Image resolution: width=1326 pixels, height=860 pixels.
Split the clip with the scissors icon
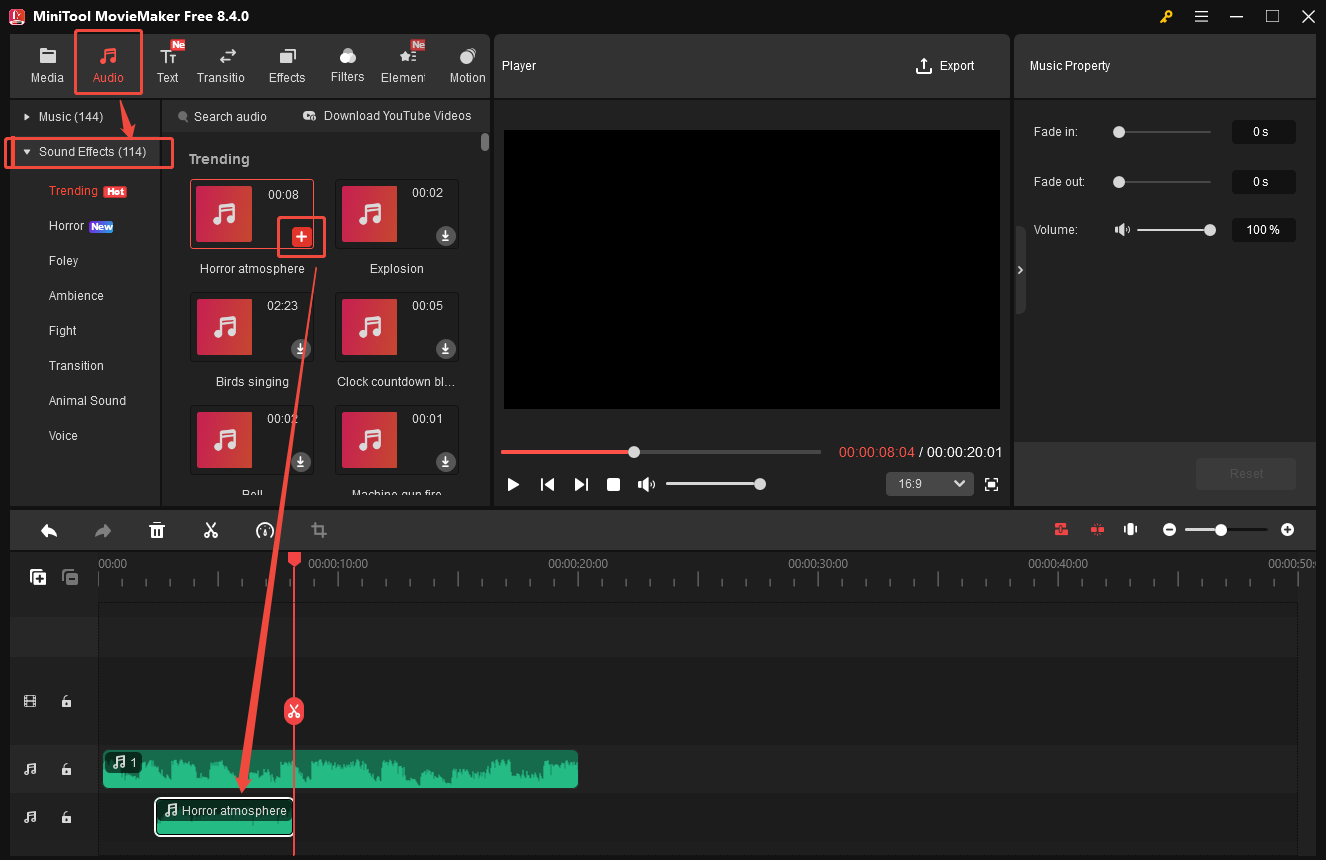coord(211,530)
